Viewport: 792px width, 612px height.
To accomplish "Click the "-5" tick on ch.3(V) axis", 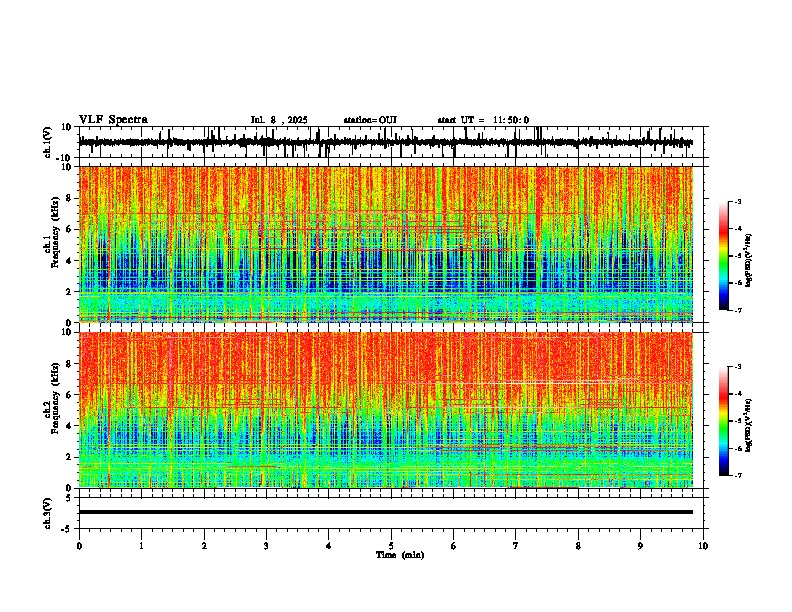I will [67, 529].
